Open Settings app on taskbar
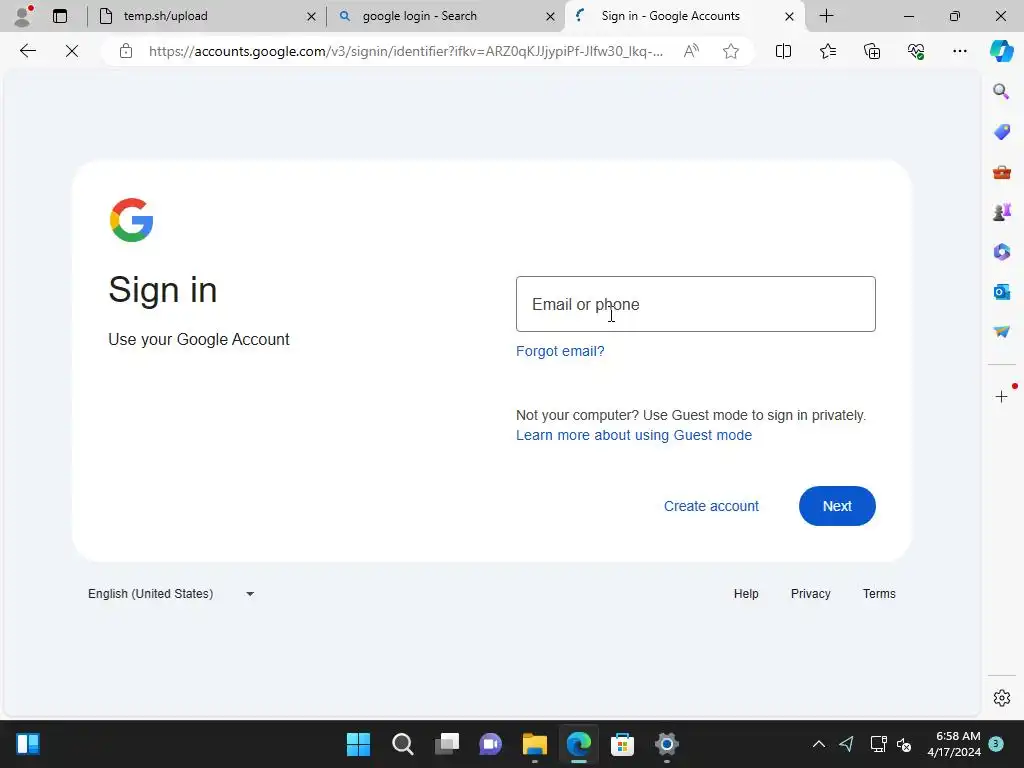Screen dimensions: 1024x768 click(x=667, y=744)
